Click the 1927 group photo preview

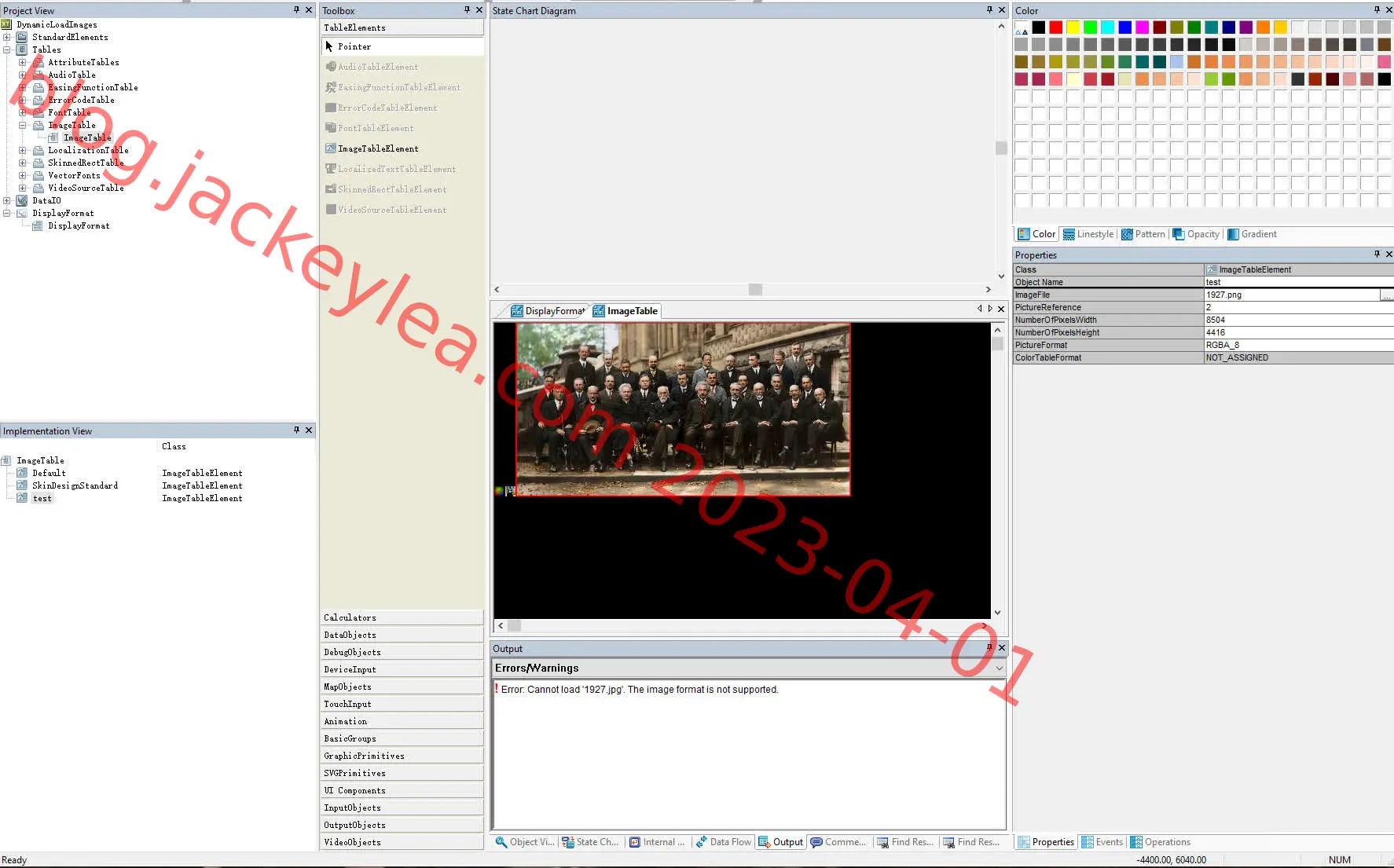pos(683,409)
